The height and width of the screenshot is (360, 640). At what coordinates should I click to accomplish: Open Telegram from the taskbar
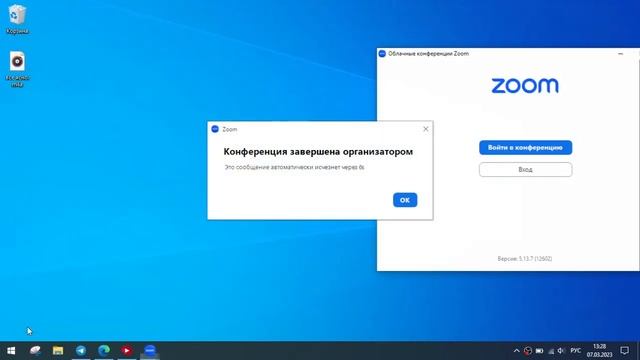click(x=81, y=351)
